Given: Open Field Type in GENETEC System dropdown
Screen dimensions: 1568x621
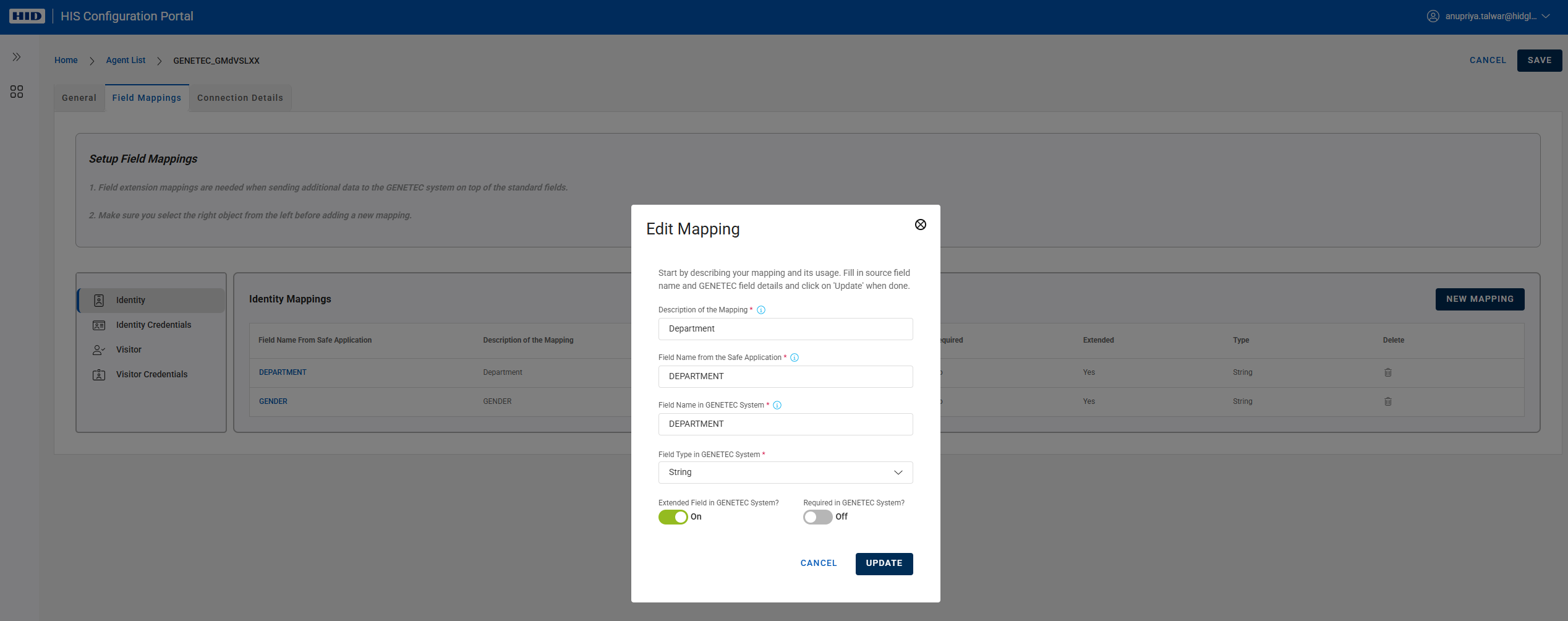Looking at the screenshot, I should point(785,473).
